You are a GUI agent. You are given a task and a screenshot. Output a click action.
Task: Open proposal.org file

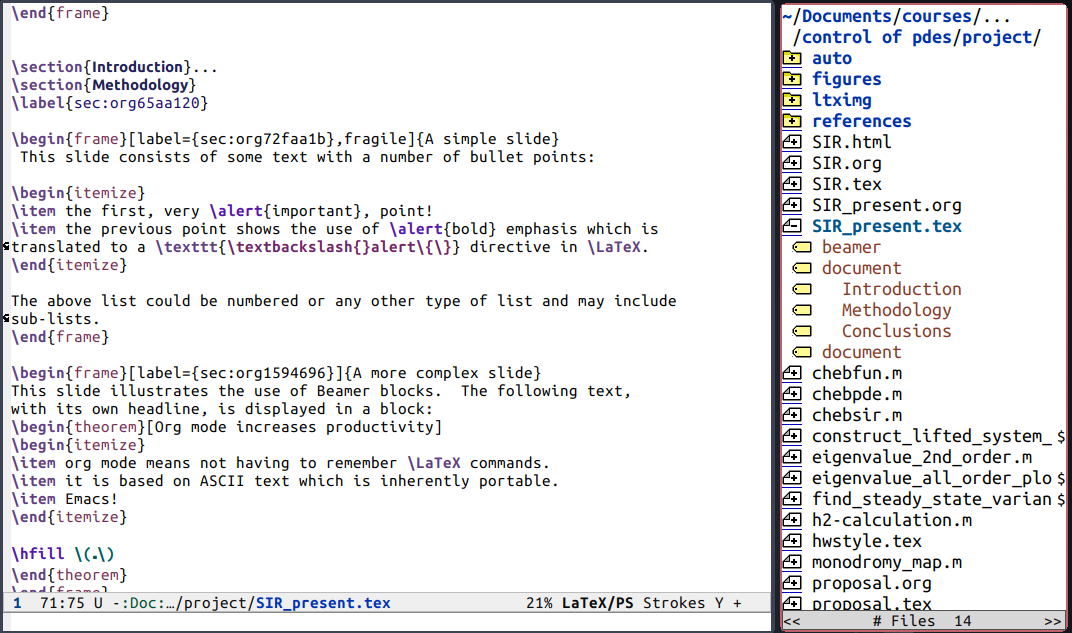[872, 583]
